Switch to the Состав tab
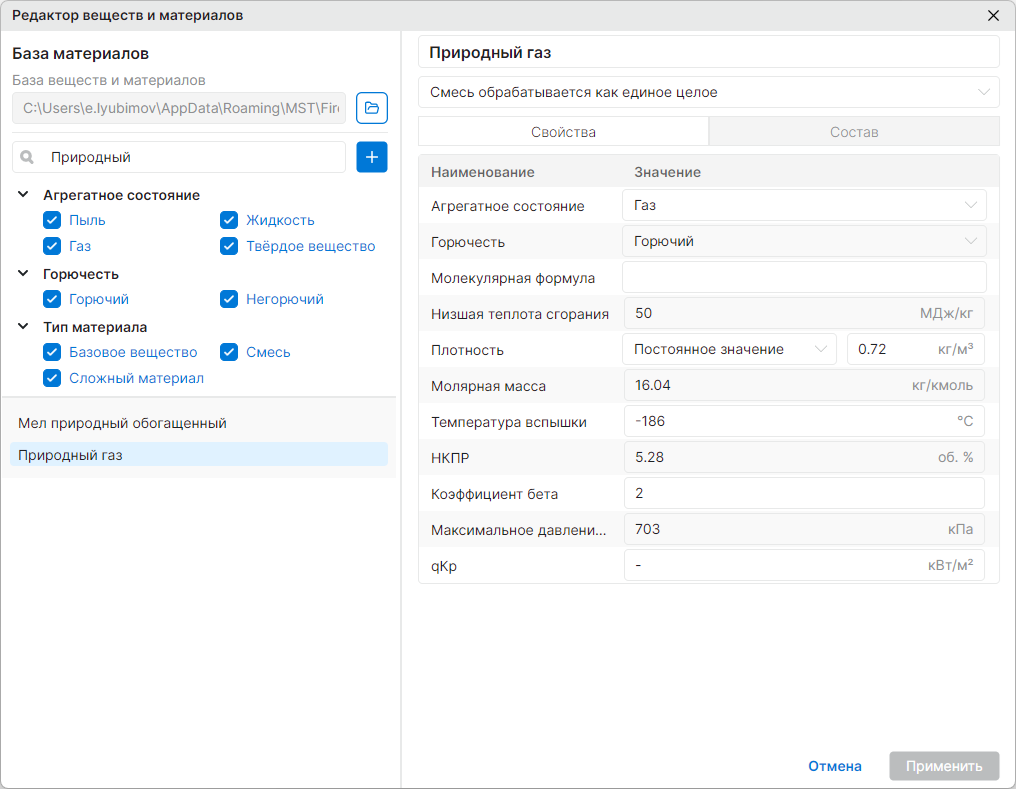This screenshot has width=1016, height=789. pos(854,132)
